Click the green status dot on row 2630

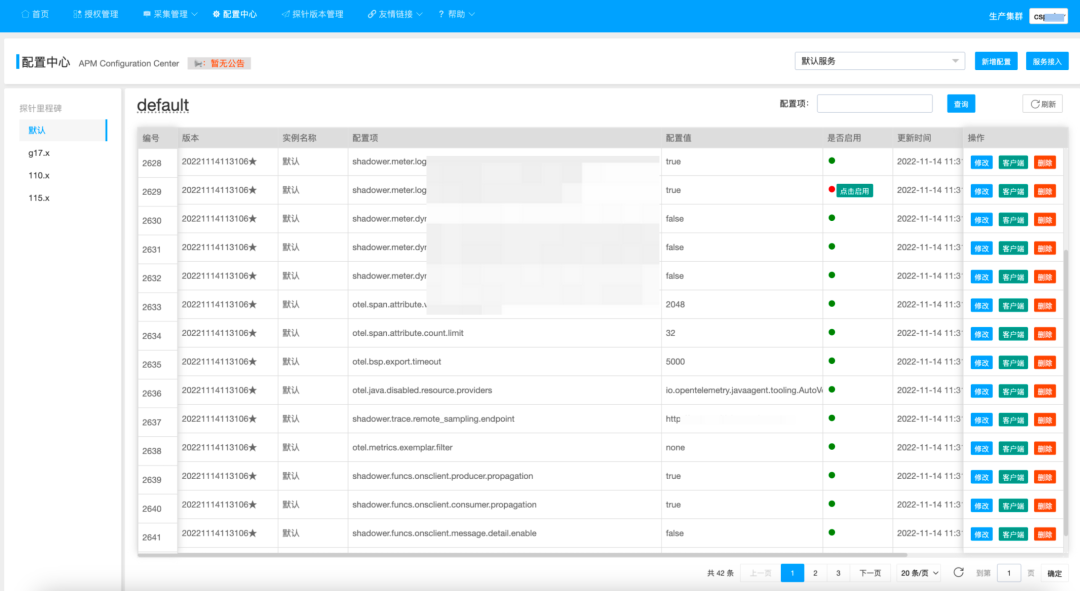click(x=832, y=218)
